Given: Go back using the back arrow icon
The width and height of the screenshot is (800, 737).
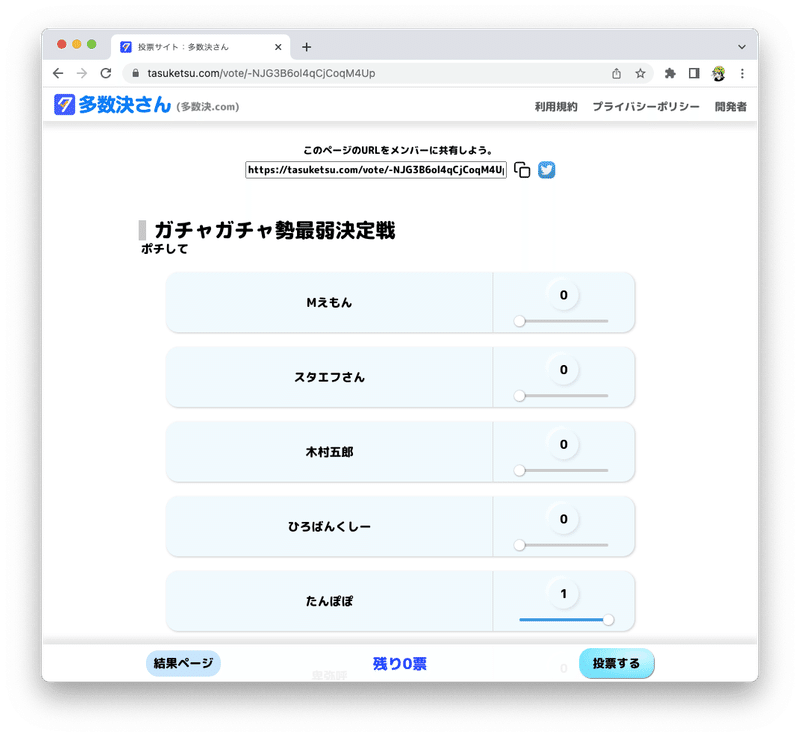Looking at the screenshot, I should click(57, 73).
